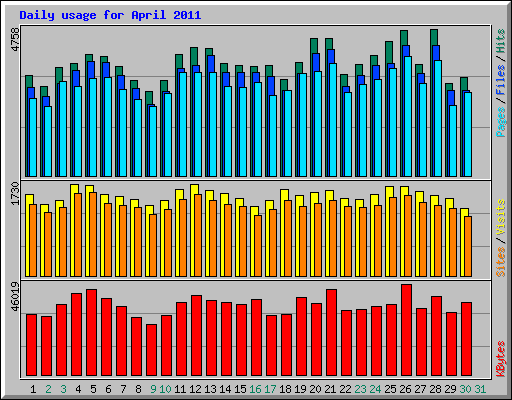
Task: Click day label 2 on x-axis
Action: click(x=48, y=389)
